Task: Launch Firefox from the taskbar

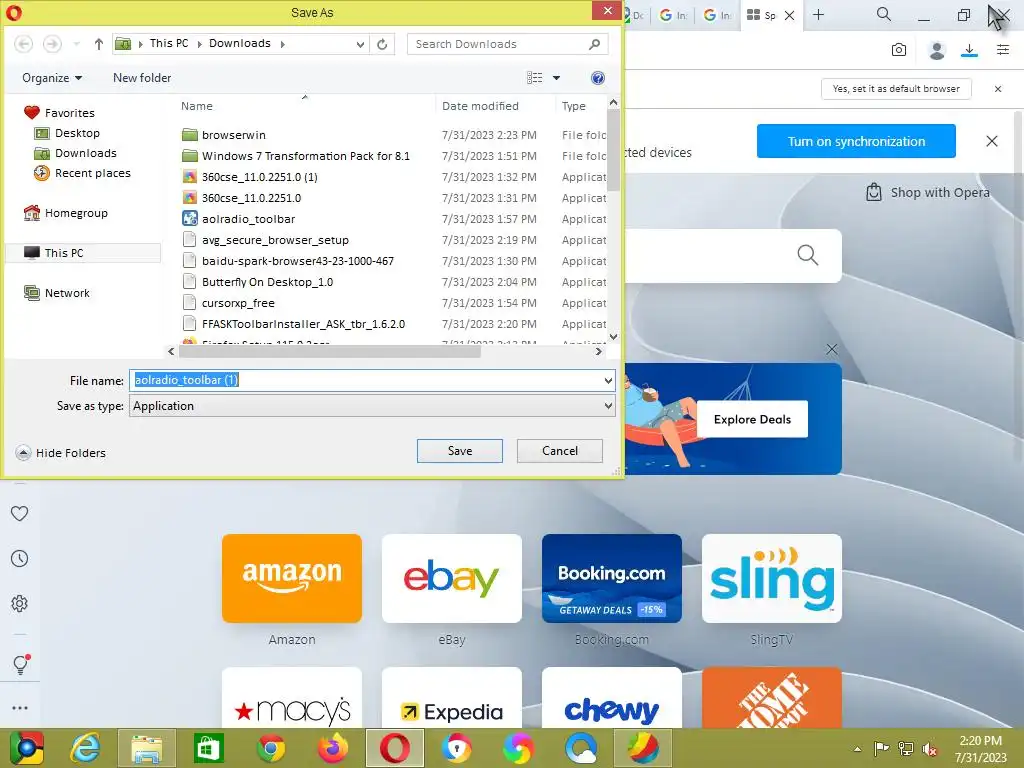Action: (332, 748)
